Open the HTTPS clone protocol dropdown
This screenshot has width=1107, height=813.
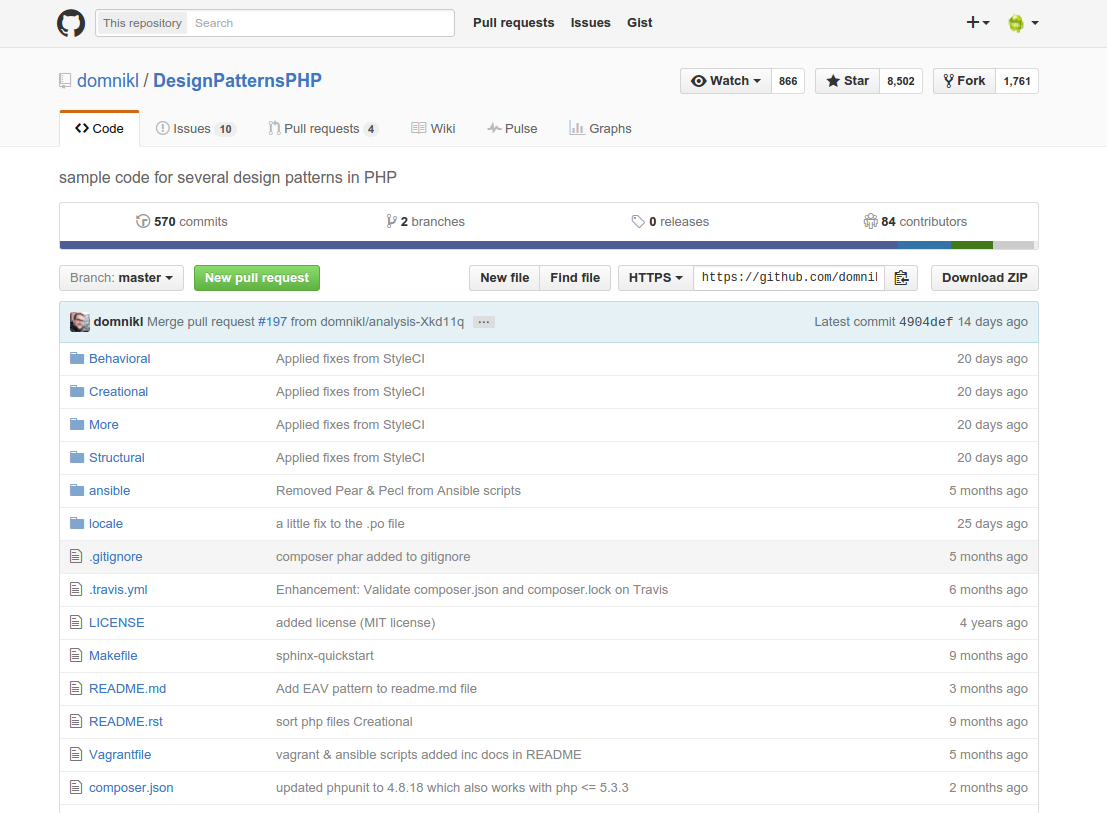point(656,278)
